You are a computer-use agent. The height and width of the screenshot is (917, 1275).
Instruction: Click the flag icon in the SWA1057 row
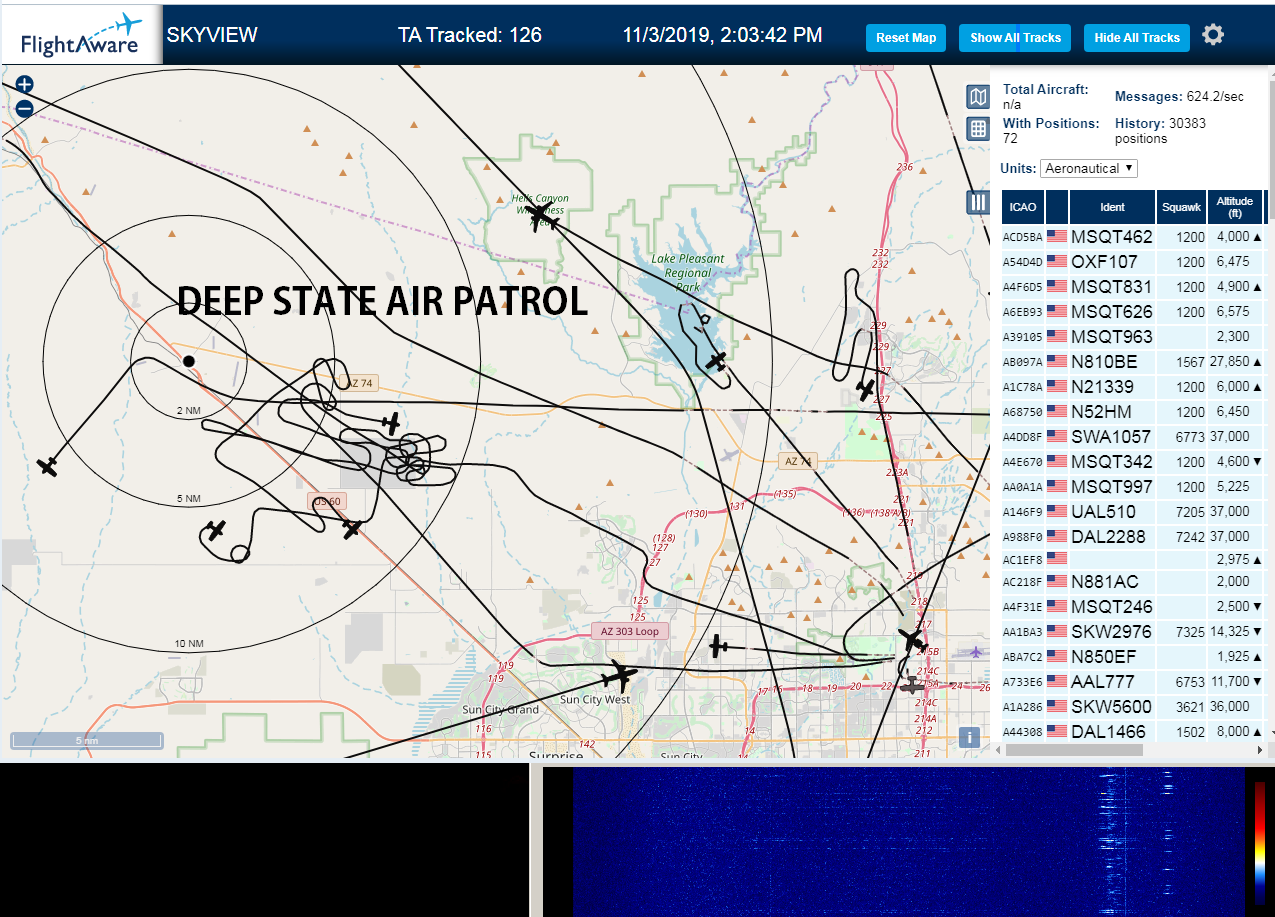point(1056,437)
